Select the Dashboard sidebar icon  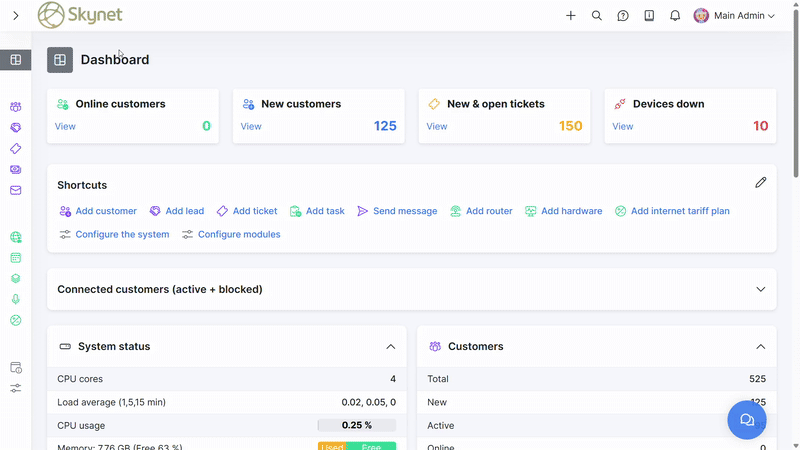click(16, 60)
